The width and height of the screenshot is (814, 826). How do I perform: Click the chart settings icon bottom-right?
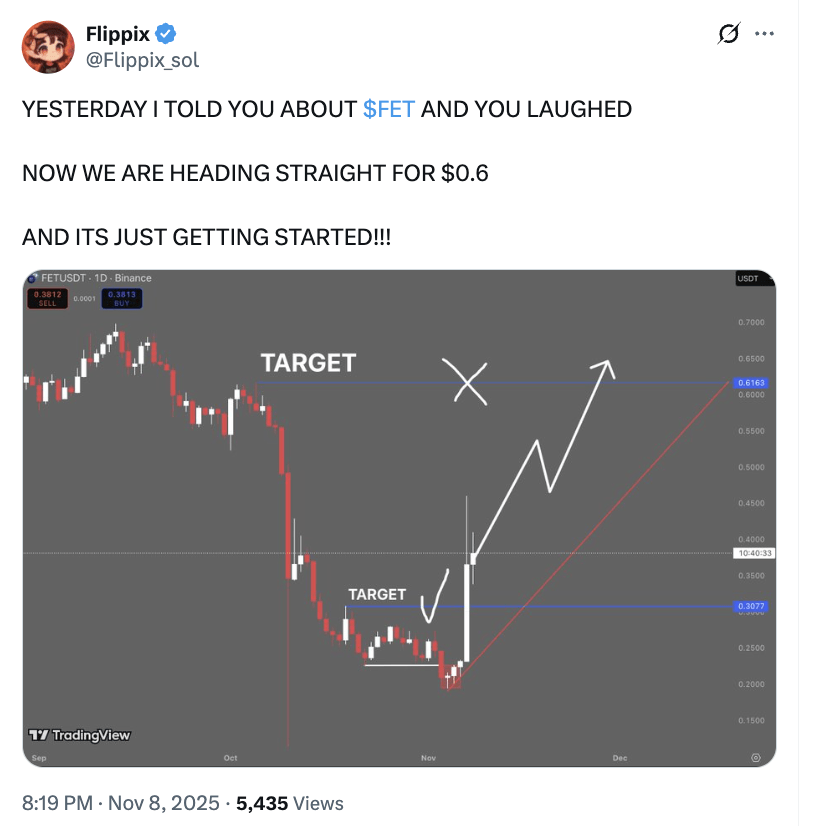click(x=756, y=758)
